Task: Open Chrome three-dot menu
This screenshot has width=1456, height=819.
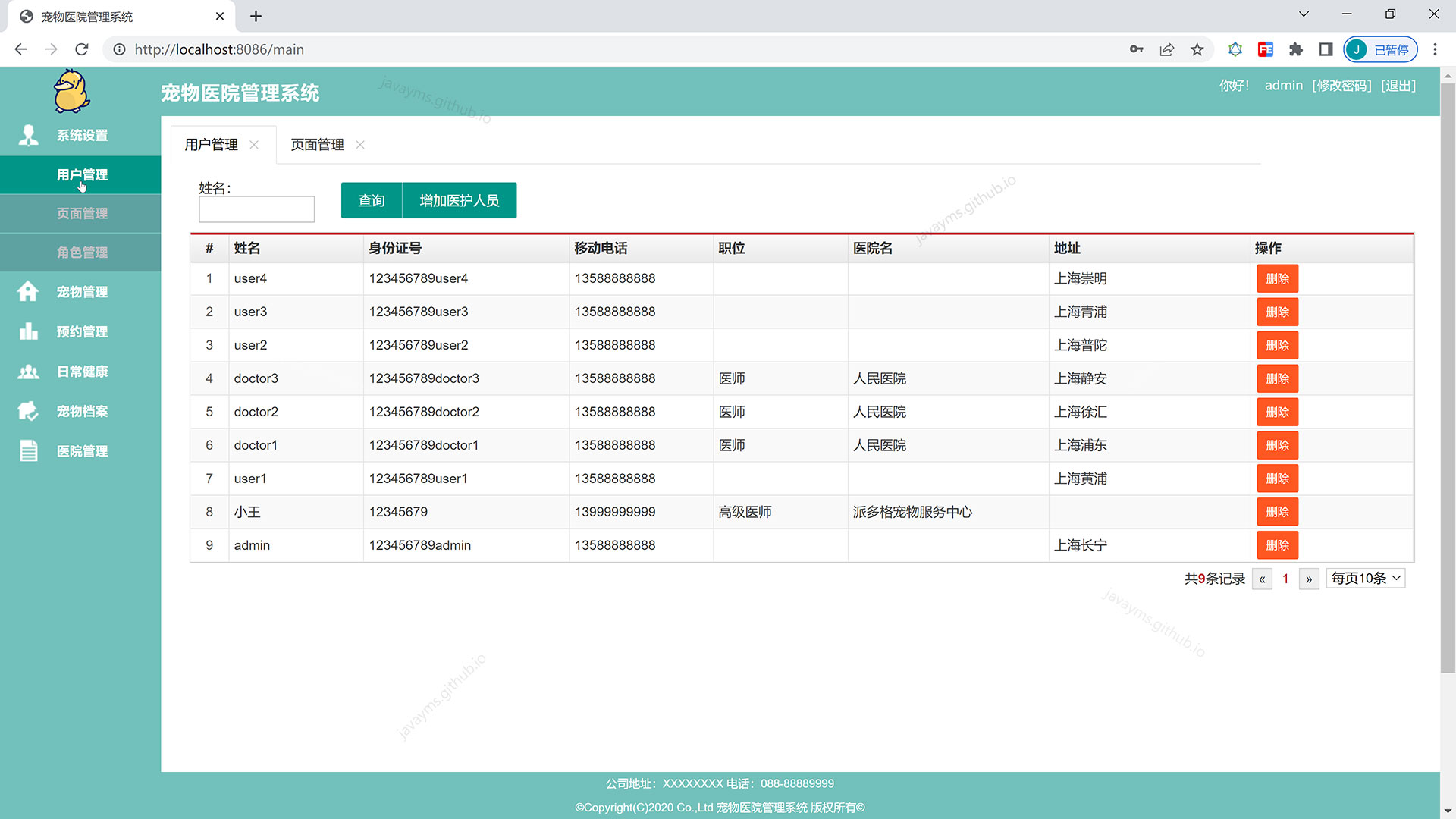Action: pyautogui.click(x=1435, y=49)
